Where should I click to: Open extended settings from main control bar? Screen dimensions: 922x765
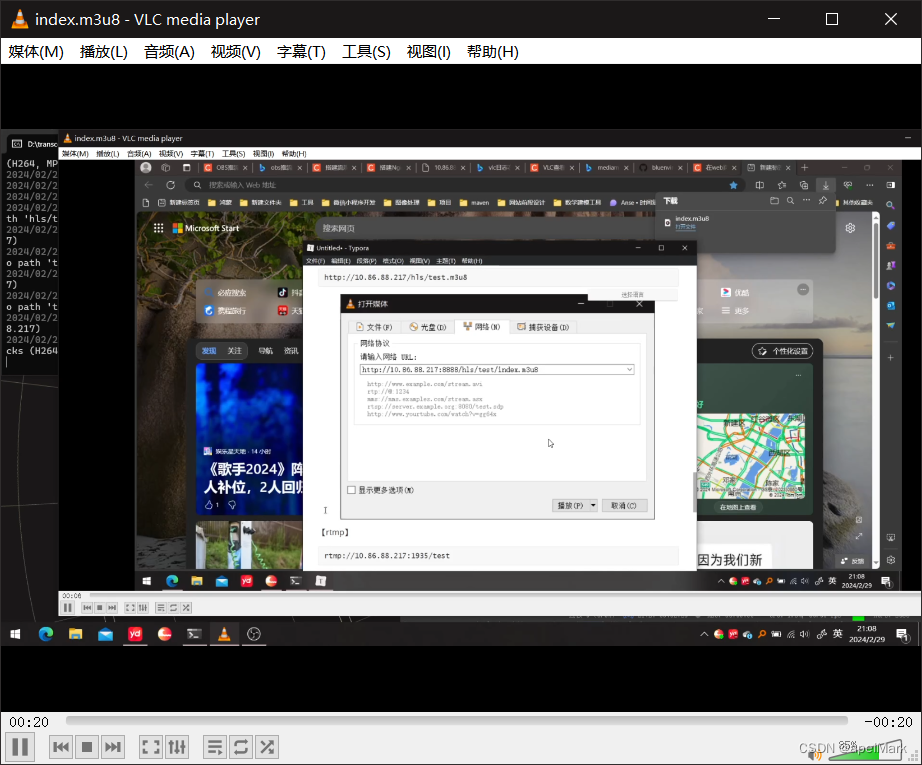tap(177, 747)
